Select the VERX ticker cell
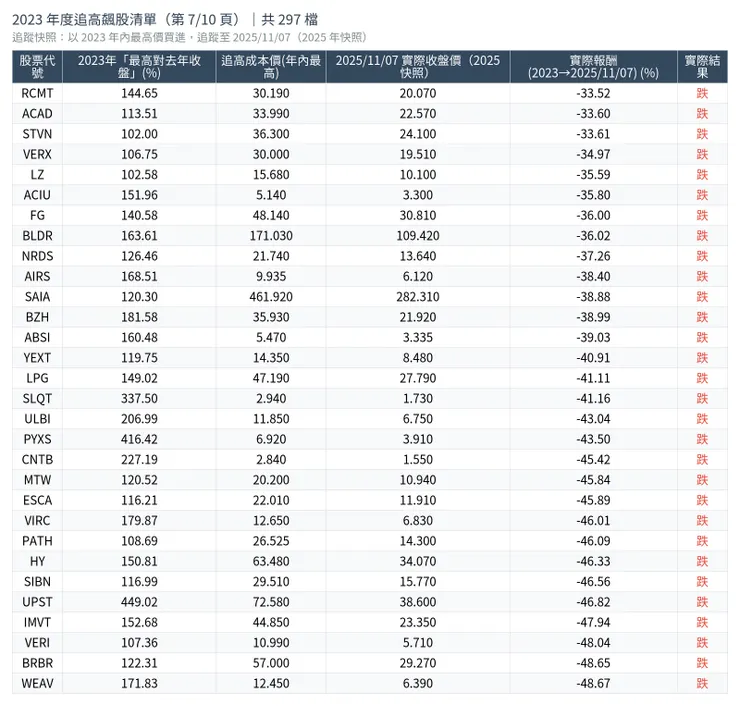Screen dimensions: 740x706 pyautogui.click(x=37, y=154)
